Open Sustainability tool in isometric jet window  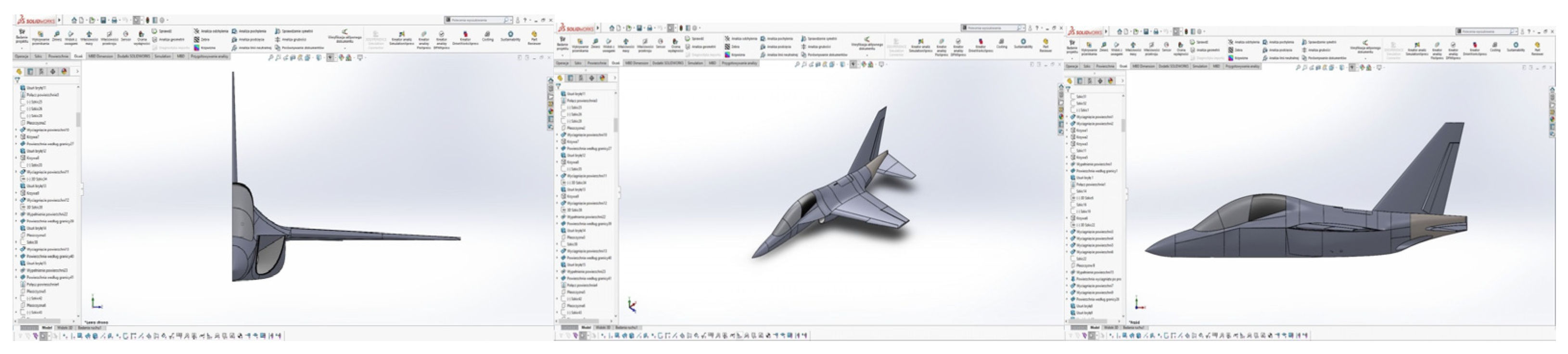1023,43
